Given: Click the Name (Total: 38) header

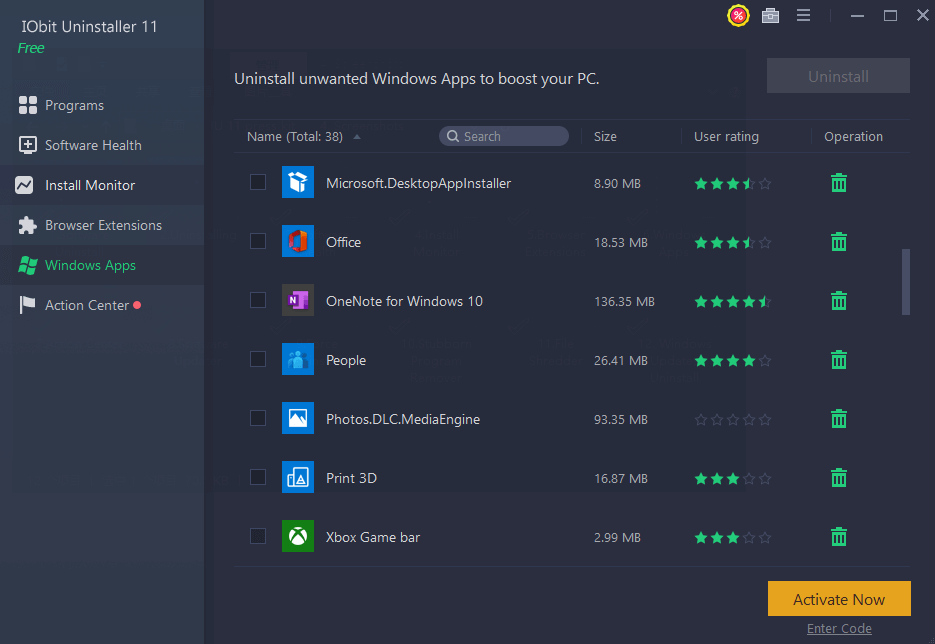Looking at the screenshot, I should [x=295, y=137].
